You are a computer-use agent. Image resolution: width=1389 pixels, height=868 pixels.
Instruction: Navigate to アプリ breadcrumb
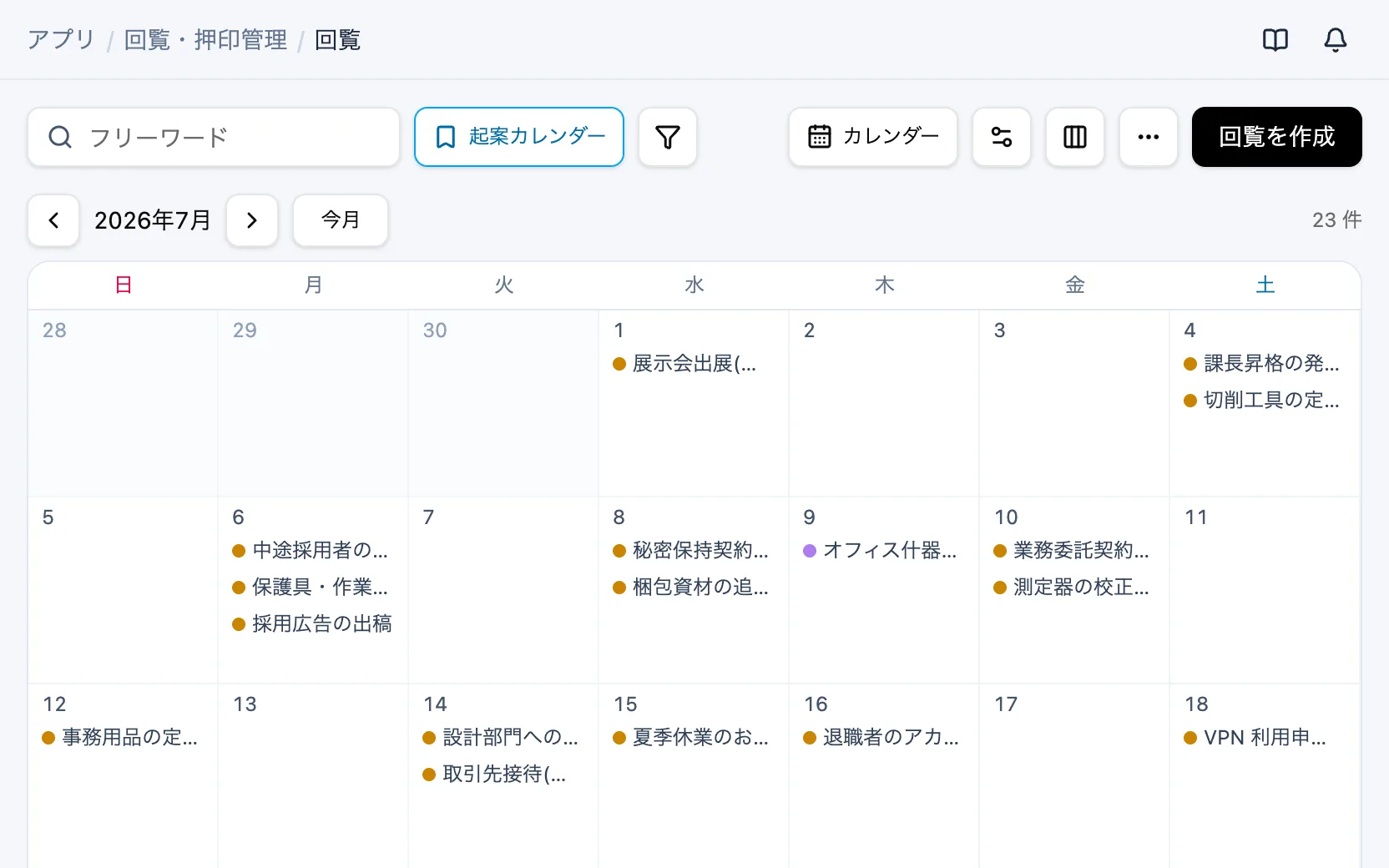coord(61,40)
